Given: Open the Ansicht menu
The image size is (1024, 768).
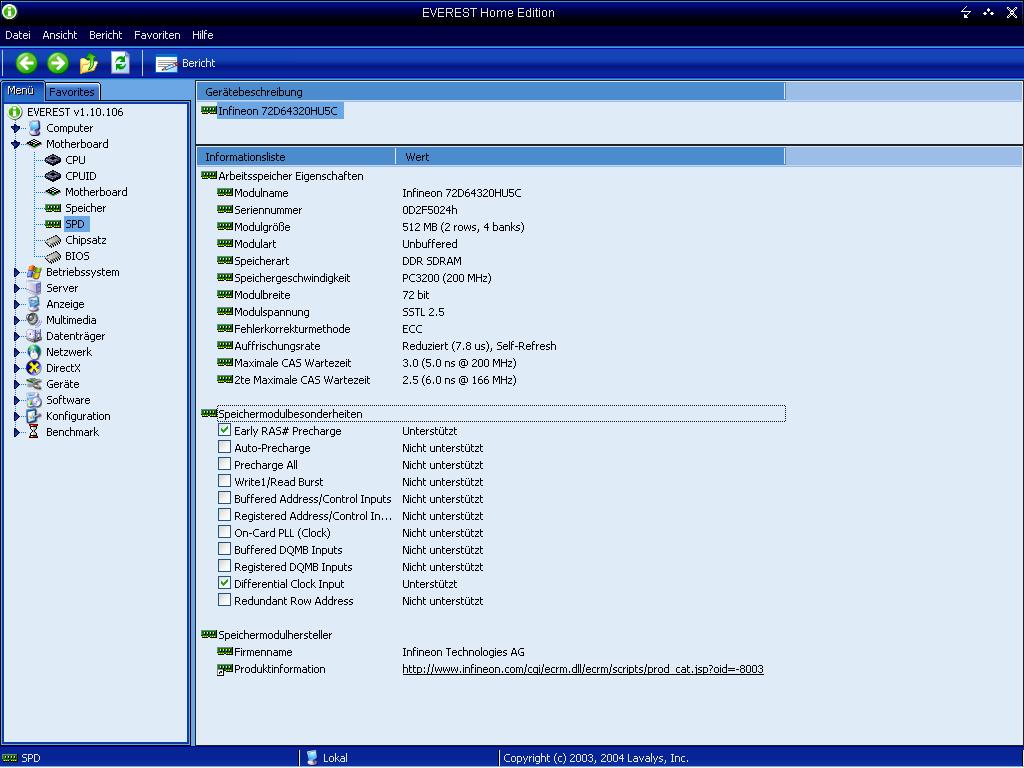Looking at the screenshot, I should point(59,35).
